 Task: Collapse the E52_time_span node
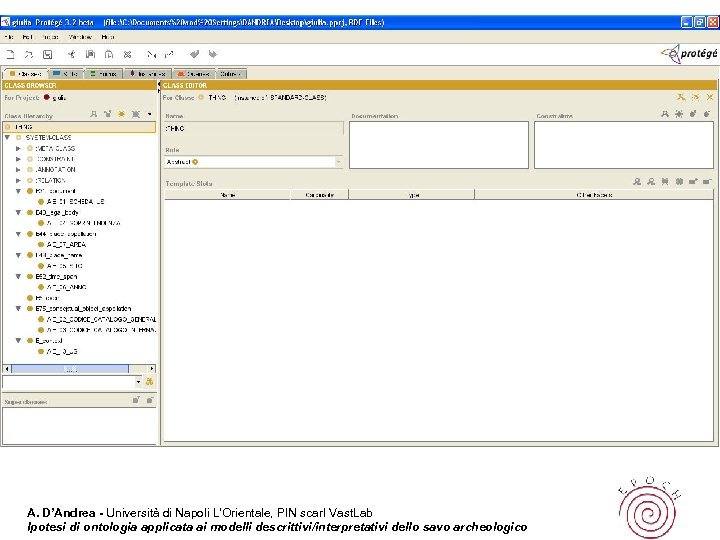[18, 276]
